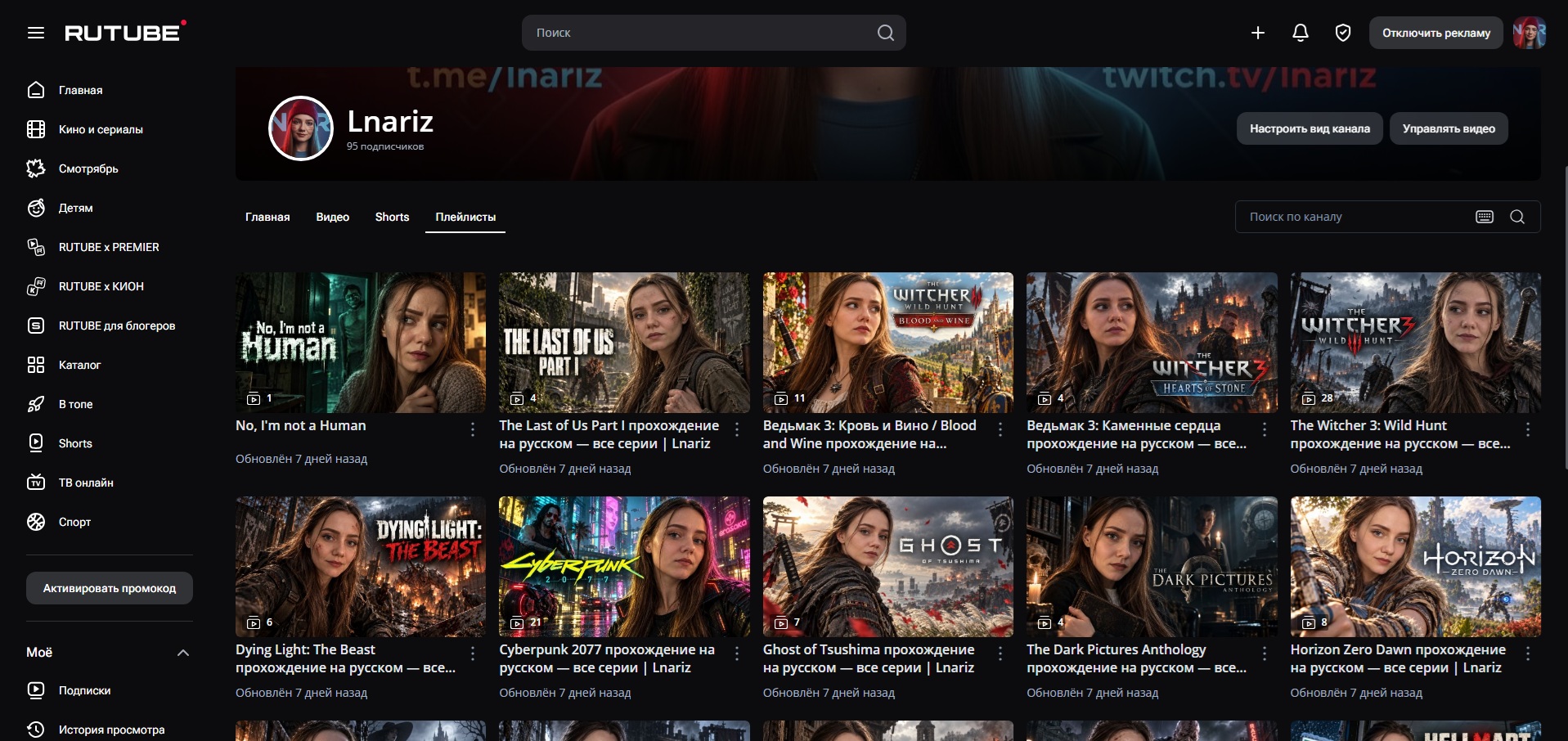Open the user profile avatar menu
Viewport: 1568px width, 741px height.
pos(1529,33)
